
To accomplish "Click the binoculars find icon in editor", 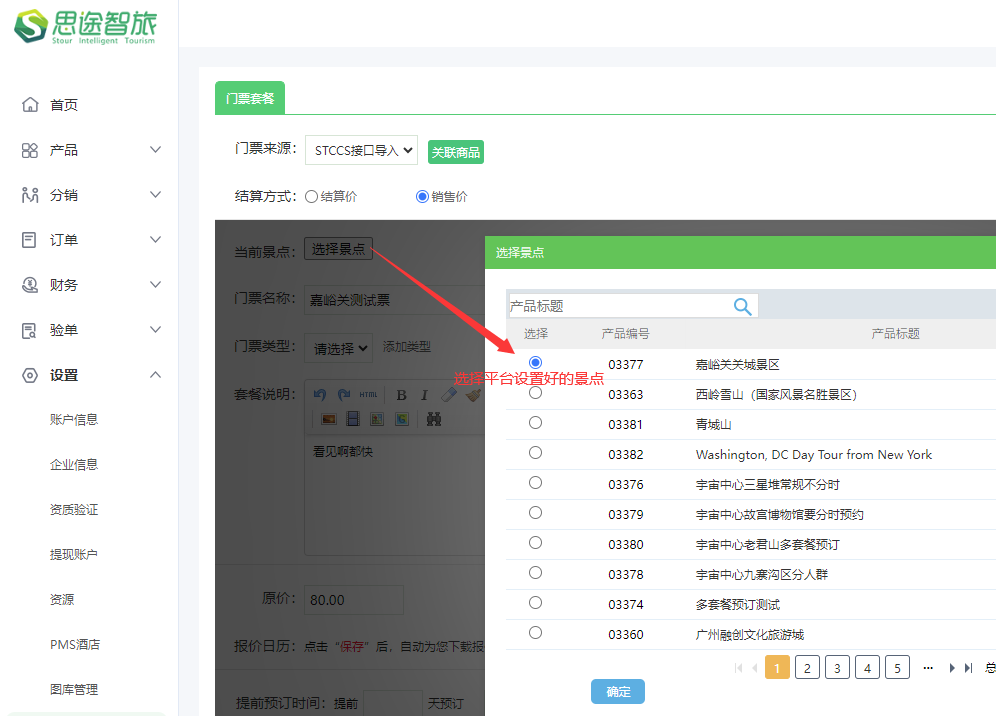I will pos(434,419).
